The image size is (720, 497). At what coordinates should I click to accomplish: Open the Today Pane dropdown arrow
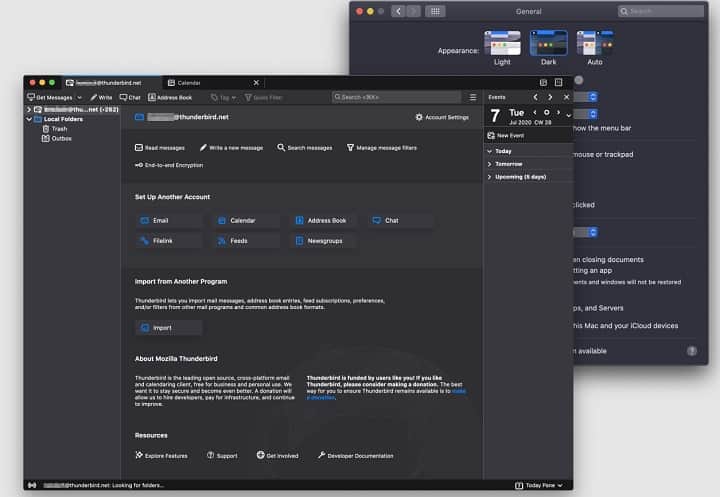tap(560, 485)
